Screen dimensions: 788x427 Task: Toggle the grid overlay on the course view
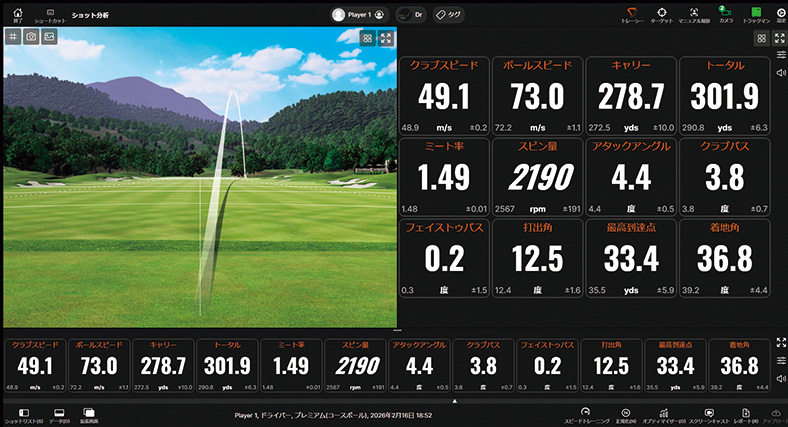point(13,36)
